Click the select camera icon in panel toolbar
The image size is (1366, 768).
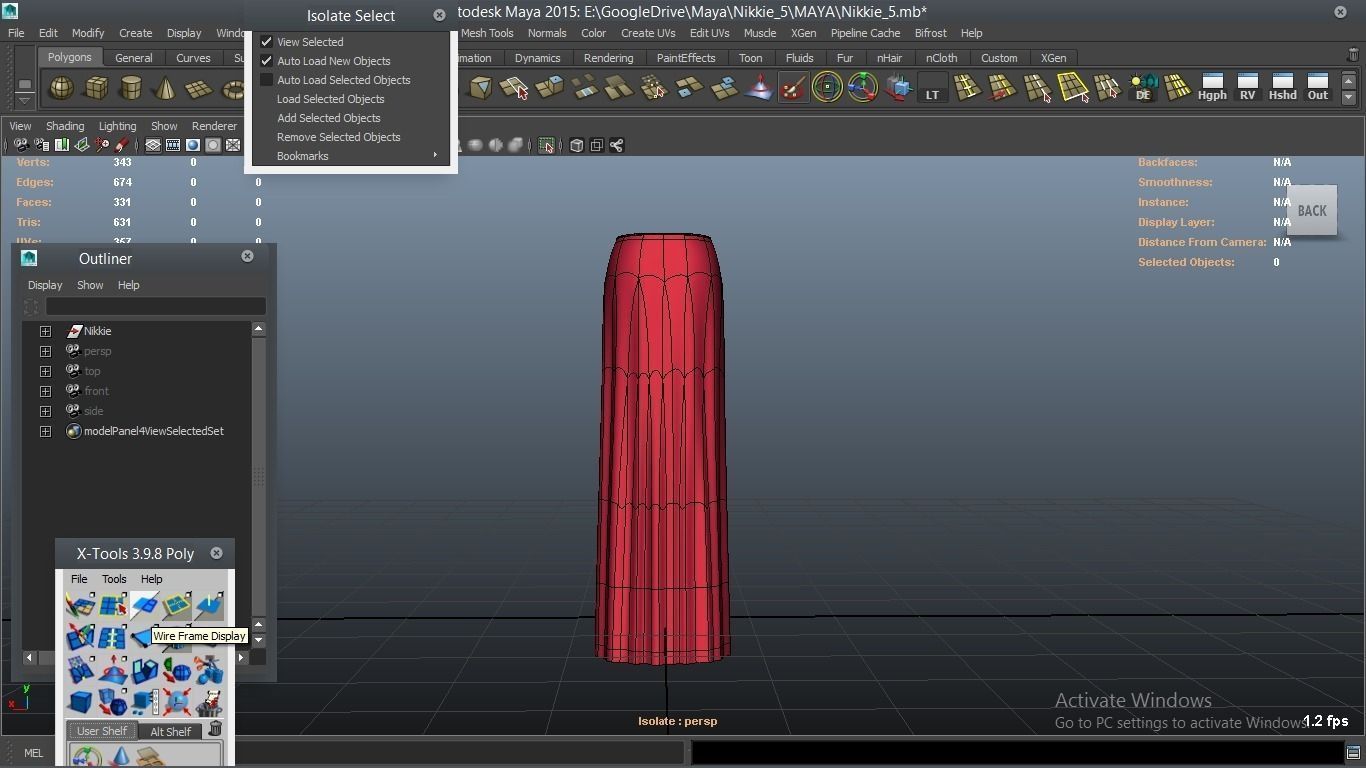[x=21, y=145]
